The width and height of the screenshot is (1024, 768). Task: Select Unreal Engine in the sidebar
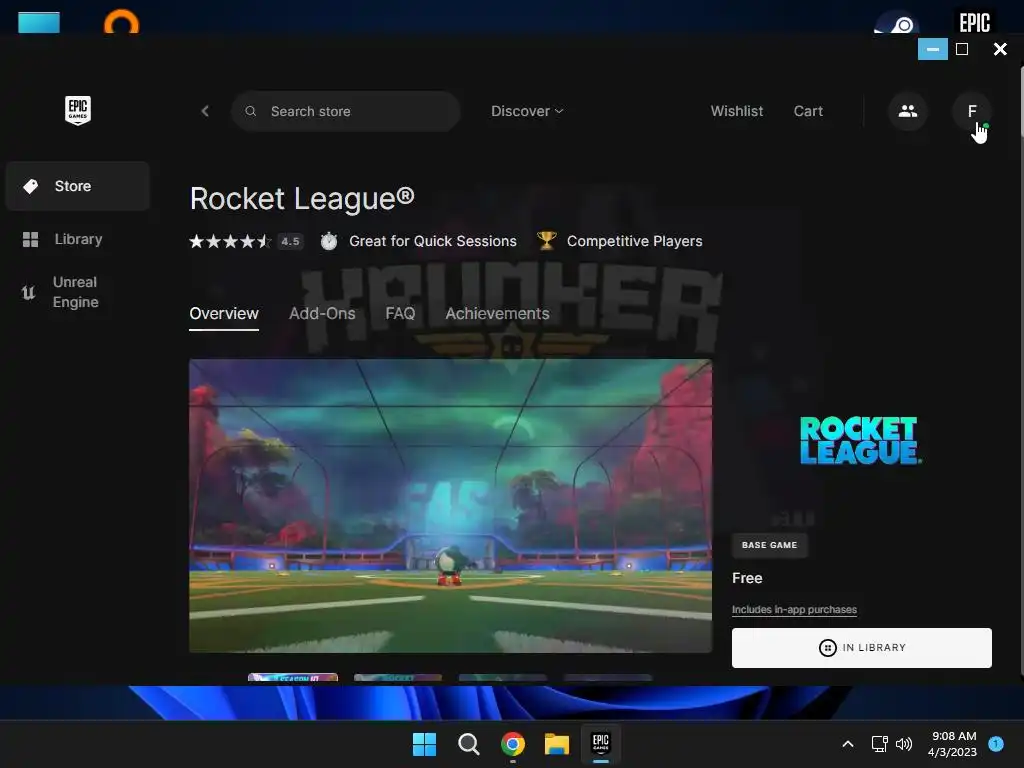click(78, 292)
